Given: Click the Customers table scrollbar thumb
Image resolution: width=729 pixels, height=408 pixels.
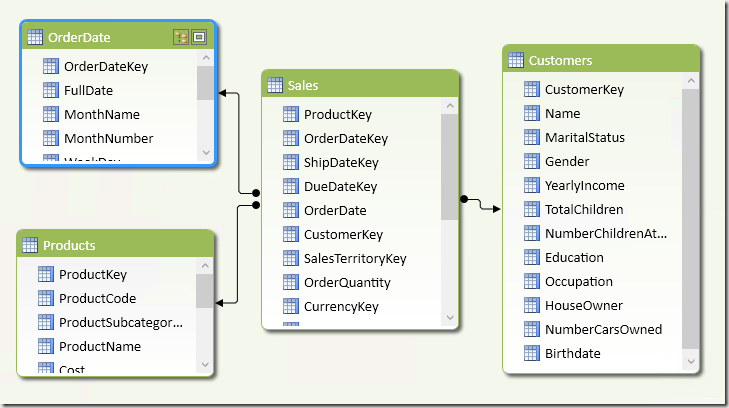Looking at the screenshot, I should 691,218.
